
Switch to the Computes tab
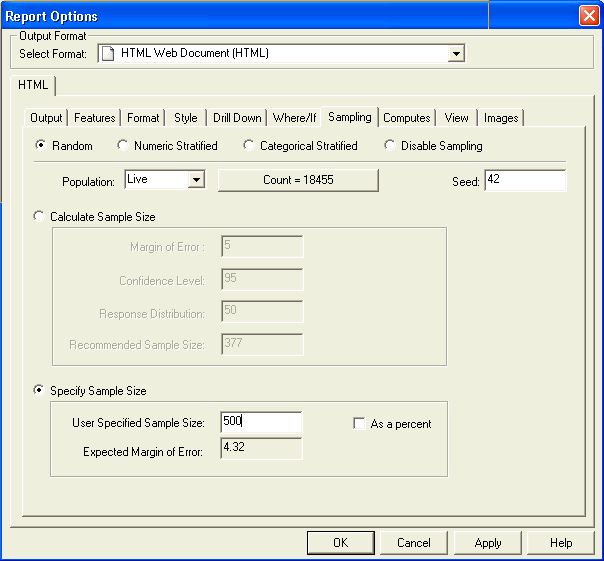click(x=407, y=118)
